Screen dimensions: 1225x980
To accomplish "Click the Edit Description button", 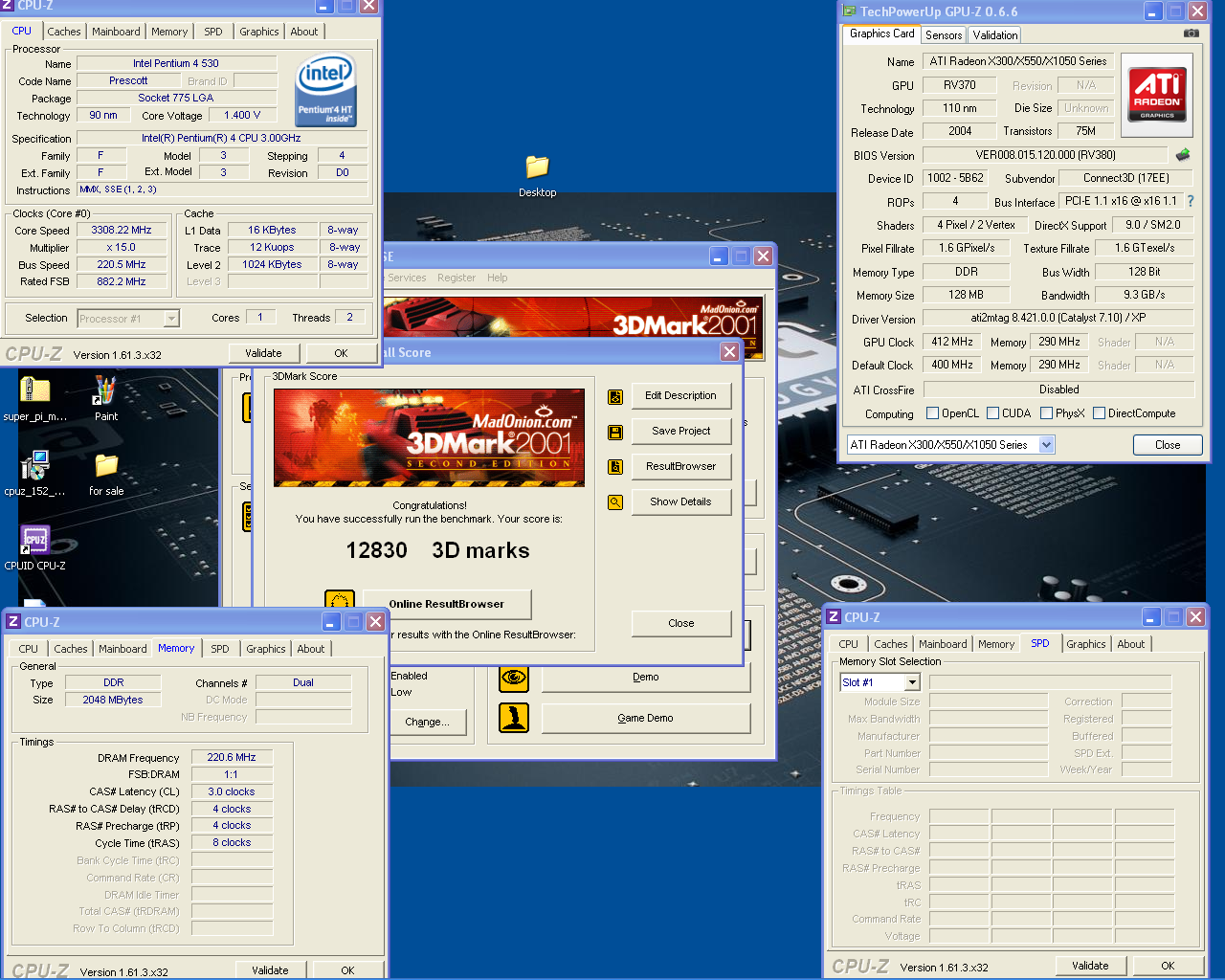I will [680, 395].
